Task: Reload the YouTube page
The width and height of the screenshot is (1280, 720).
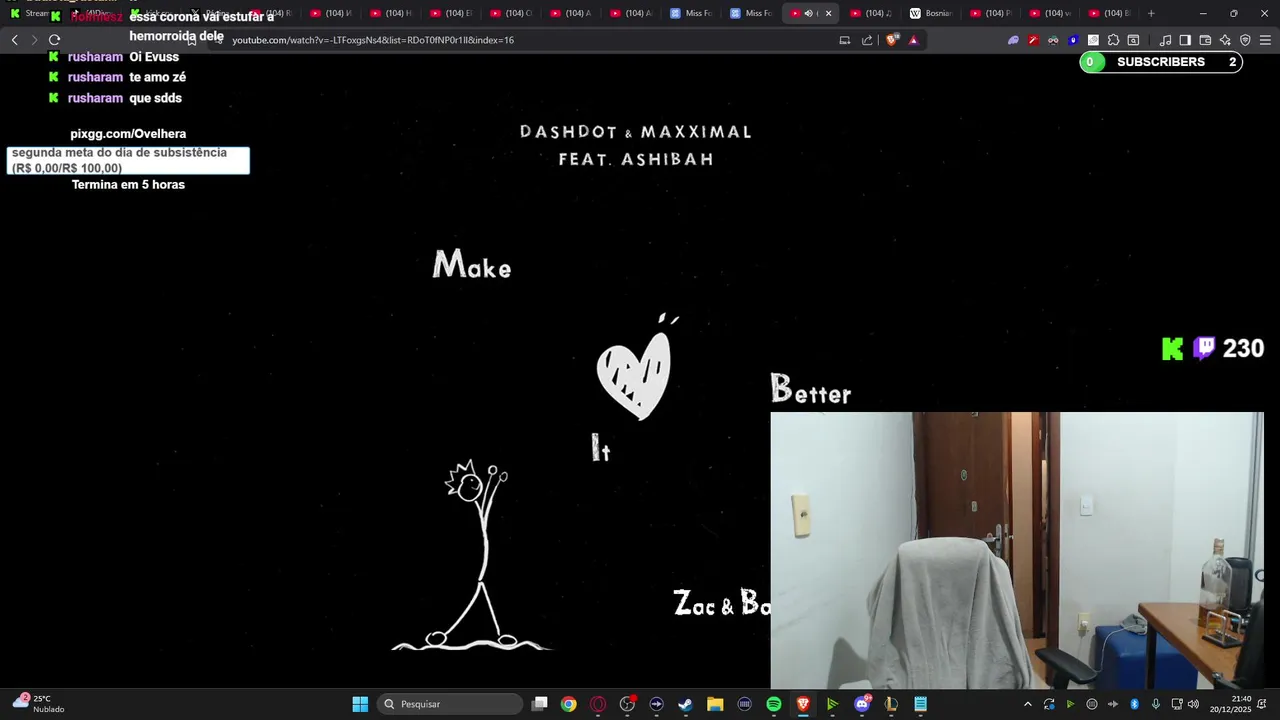Action: click(x=54, y=40)
